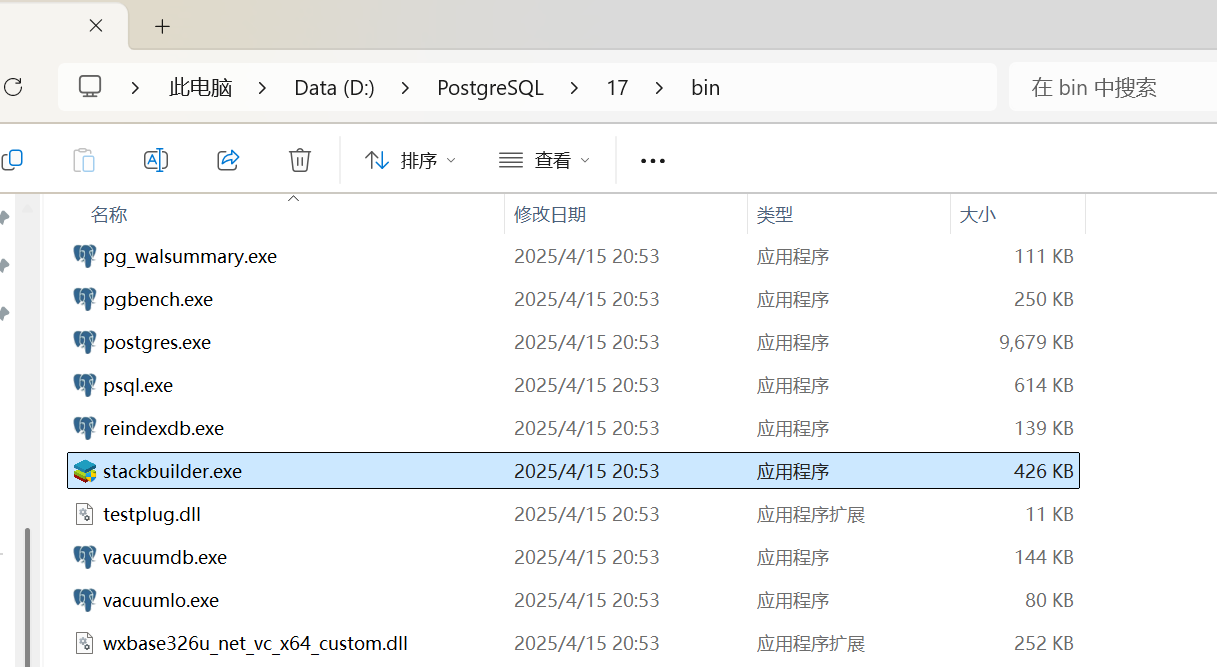Click the psql.exe elephant icon

tap(85, 385)
